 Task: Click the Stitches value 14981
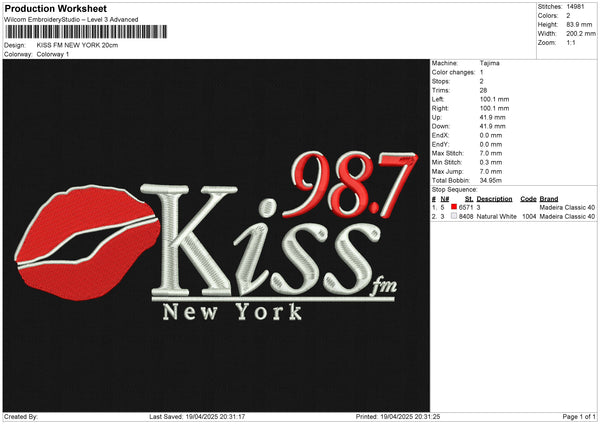point(575,7)
